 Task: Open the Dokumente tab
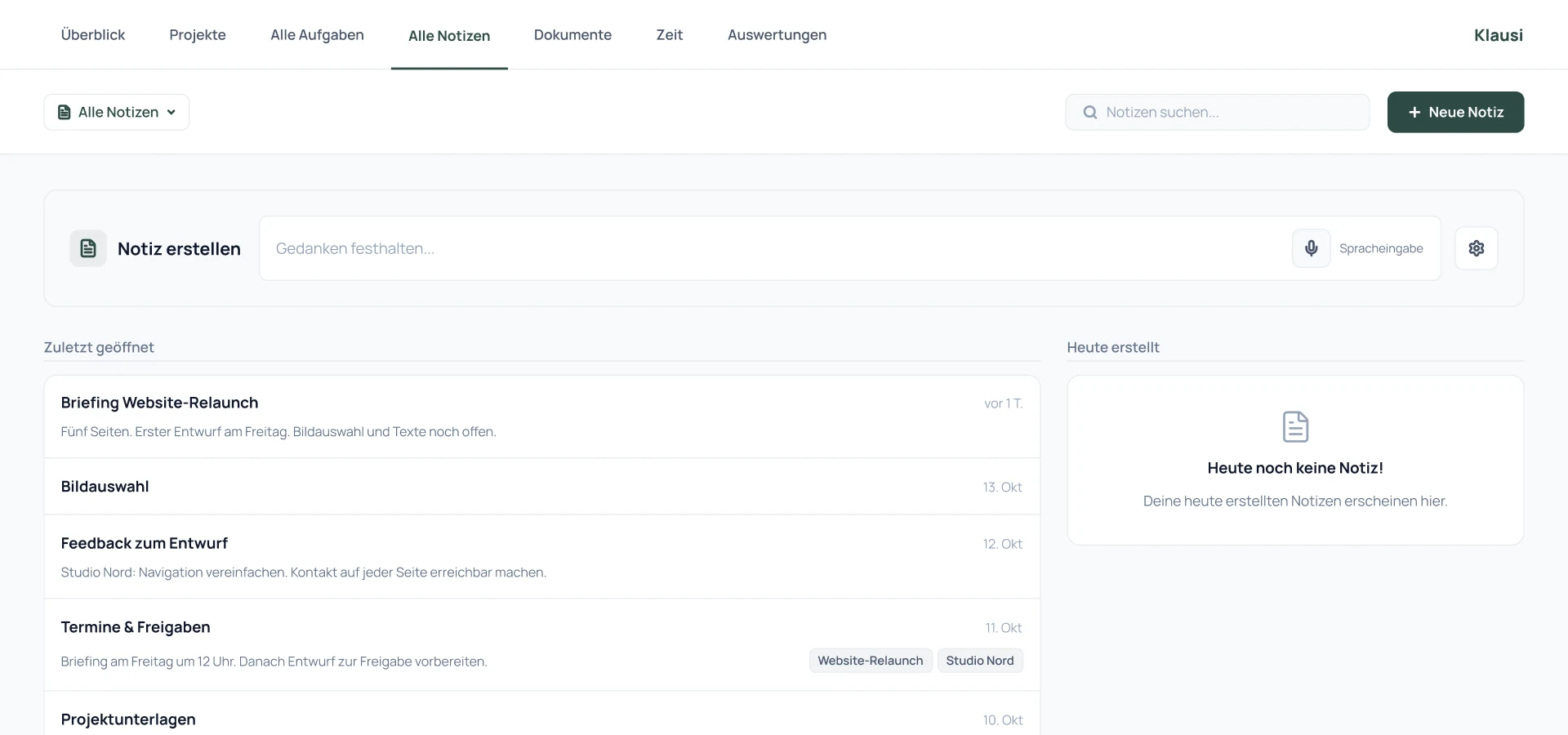coord(572,35)
